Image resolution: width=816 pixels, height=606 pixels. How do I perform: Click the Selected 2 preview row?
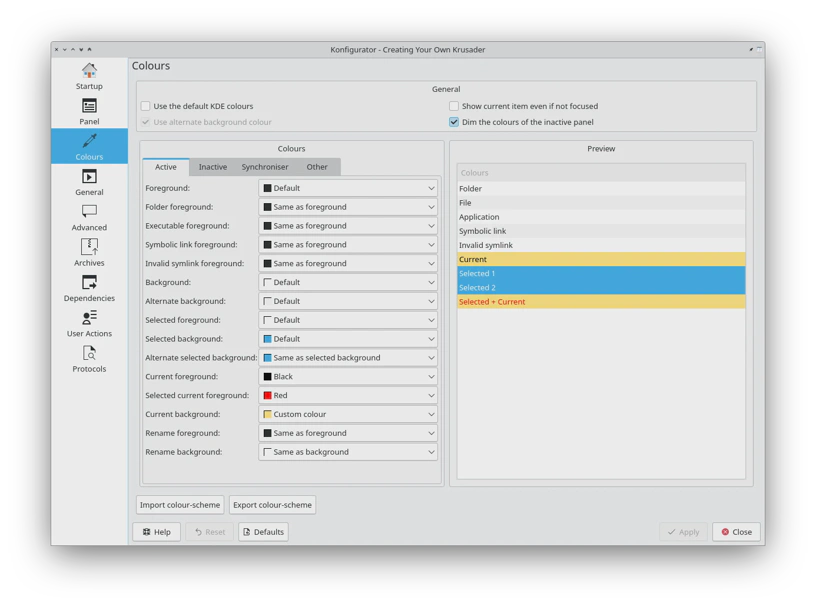coord(601,287)
